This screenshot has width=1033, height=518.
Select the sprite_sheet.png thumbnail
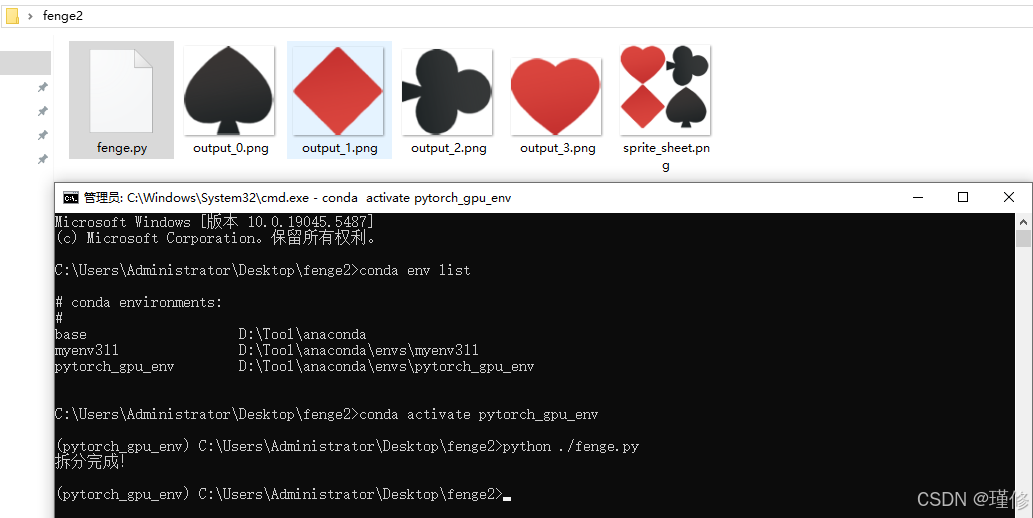click(x=665, y=90)
